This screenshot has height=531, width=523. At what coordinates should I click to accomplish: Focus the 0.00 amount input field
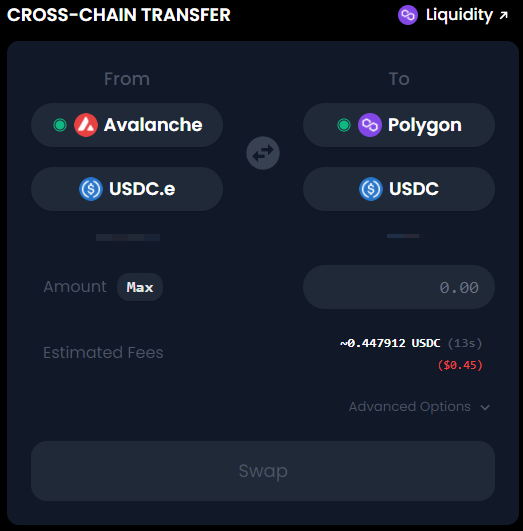[x=399, y=287]
